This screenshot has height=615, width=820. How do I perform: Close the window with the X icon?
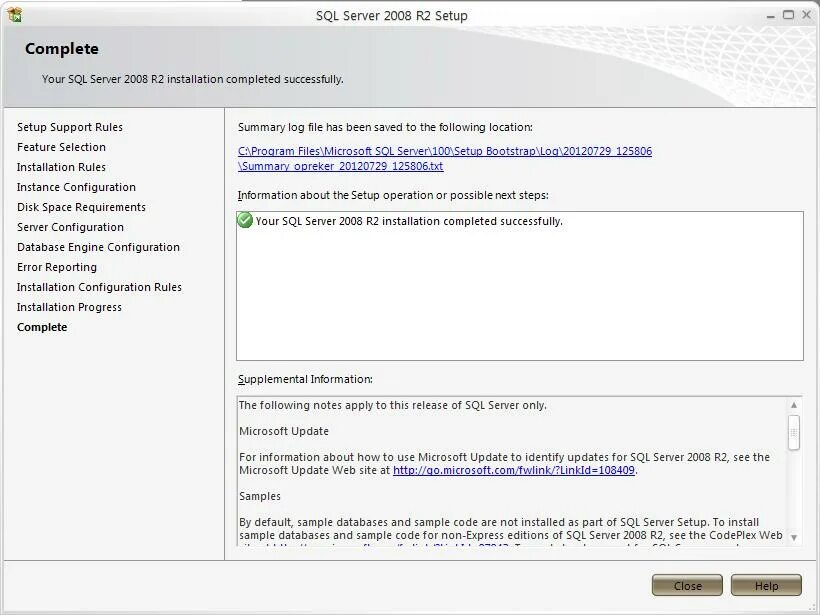pyautogui.click(x=807, y=15)
